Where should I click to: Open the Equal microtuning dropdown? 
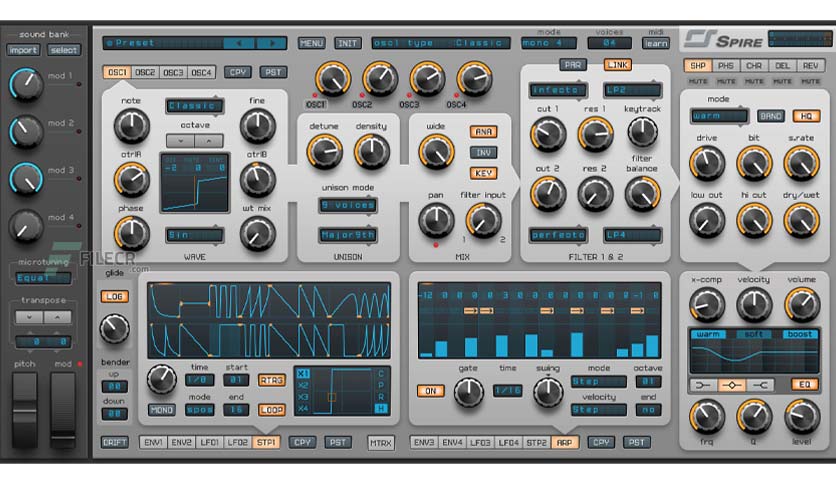click(43, 278)
